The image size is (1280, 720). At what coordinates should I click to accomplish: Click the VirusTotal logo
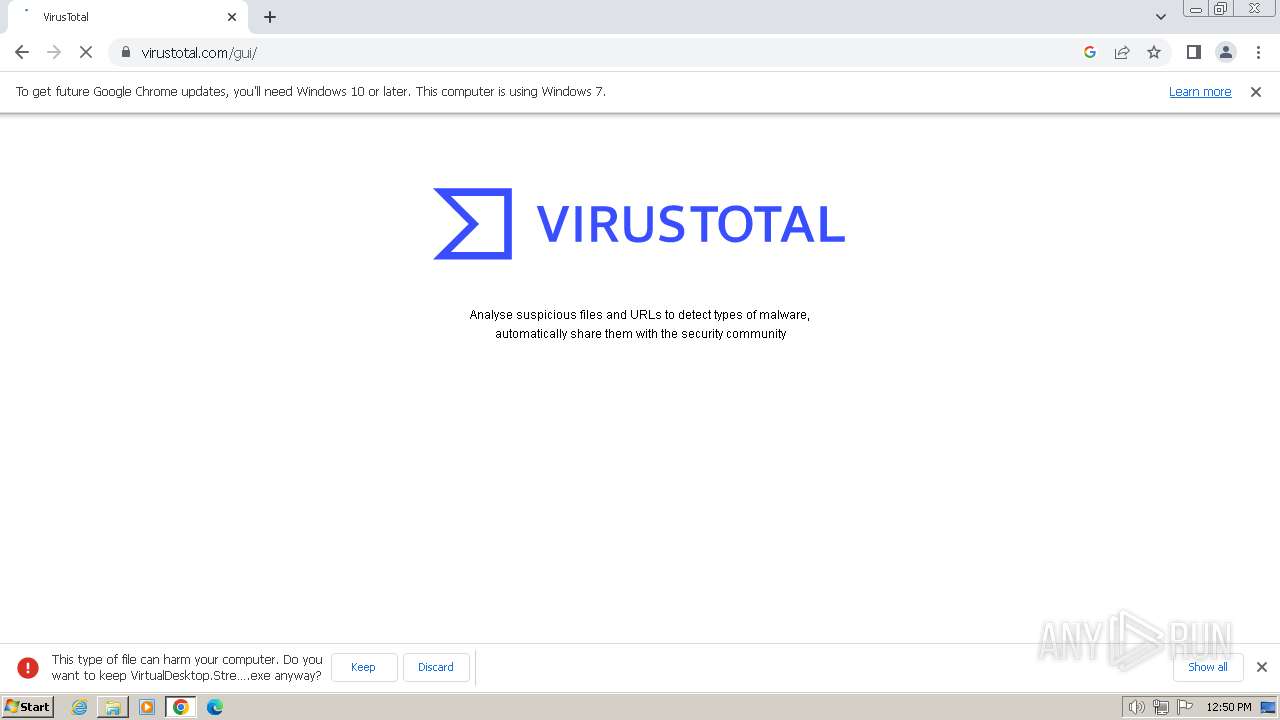point(639,224)
